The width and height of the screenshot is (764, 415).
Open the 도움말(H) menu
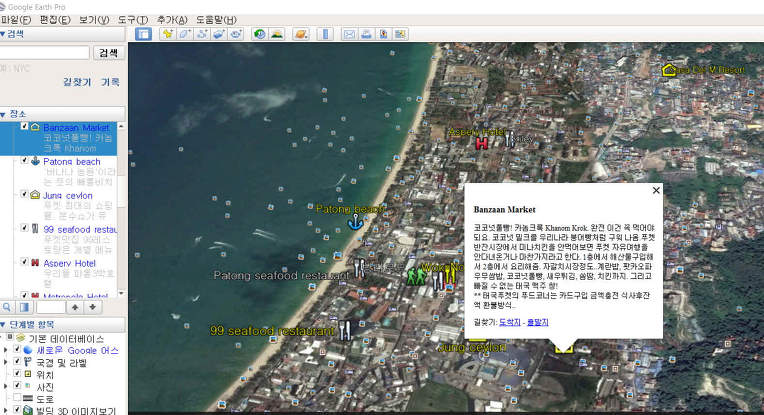[216, 20]
